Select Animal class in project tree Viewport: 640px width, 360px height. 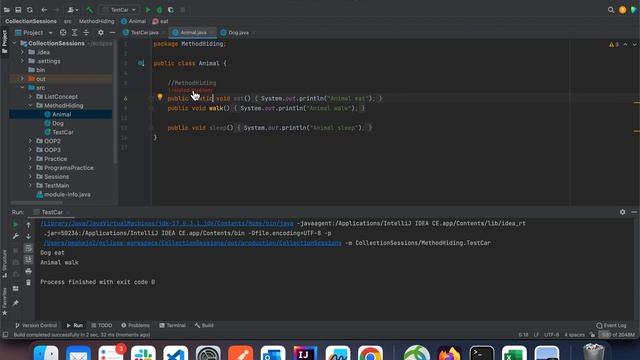(x=61, y=114)
